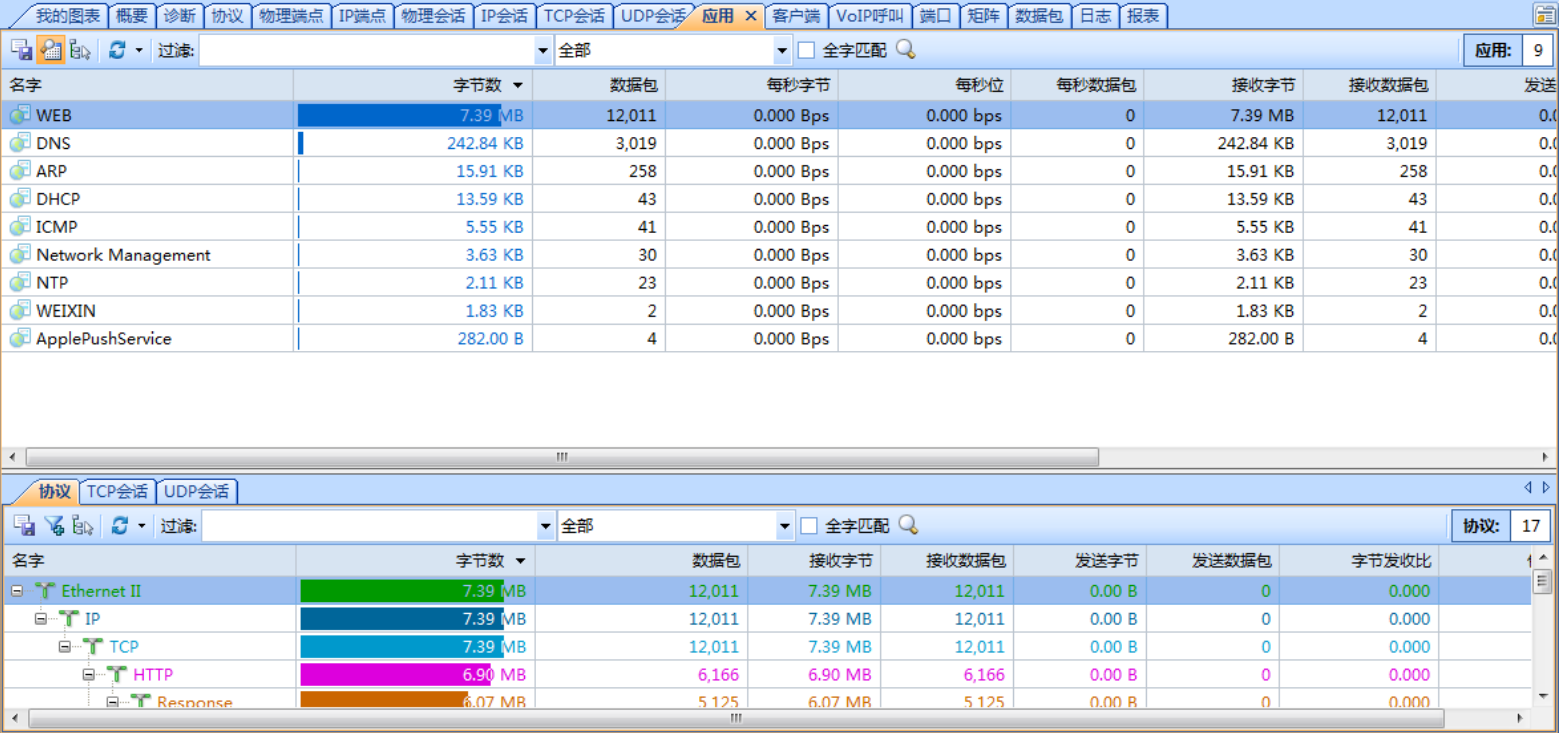Switch to the 我的图表 tab
Viewport: 1560px width, 733px height.
tap(68, 16)
